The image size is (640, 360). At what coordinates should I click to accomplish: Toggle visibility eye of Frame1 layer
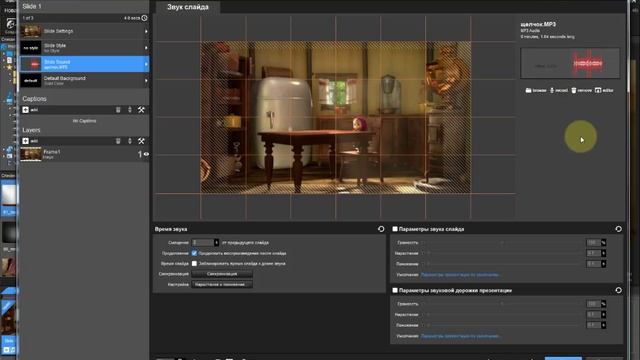(146, 154)
